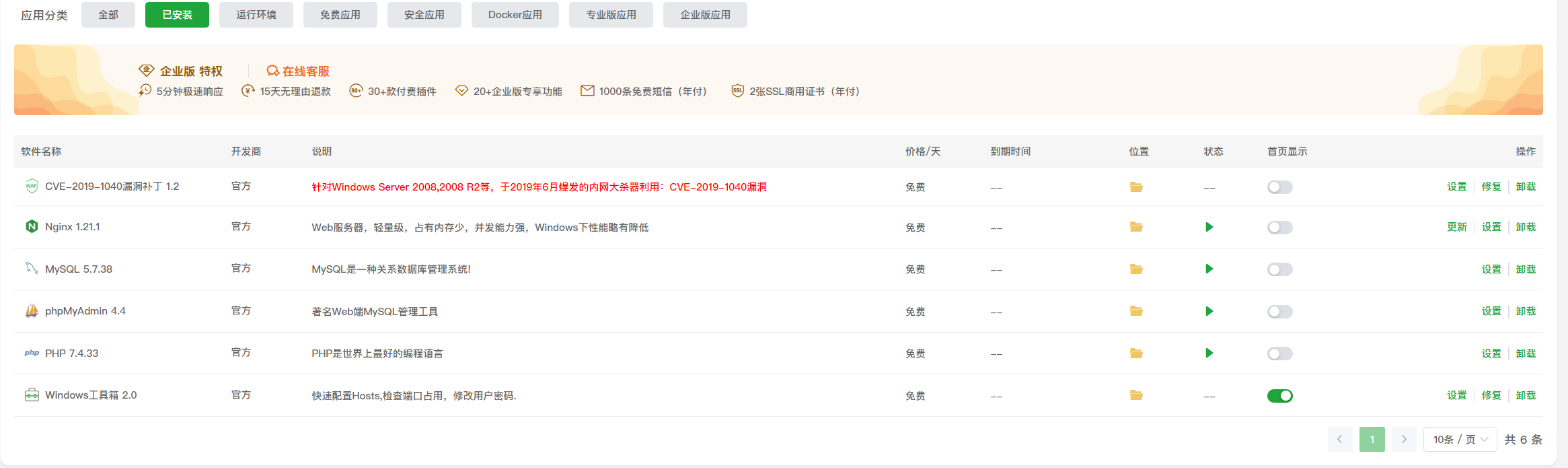Select the 已安装 category tab
This screenshot has width=1568, height=468.
177,15
